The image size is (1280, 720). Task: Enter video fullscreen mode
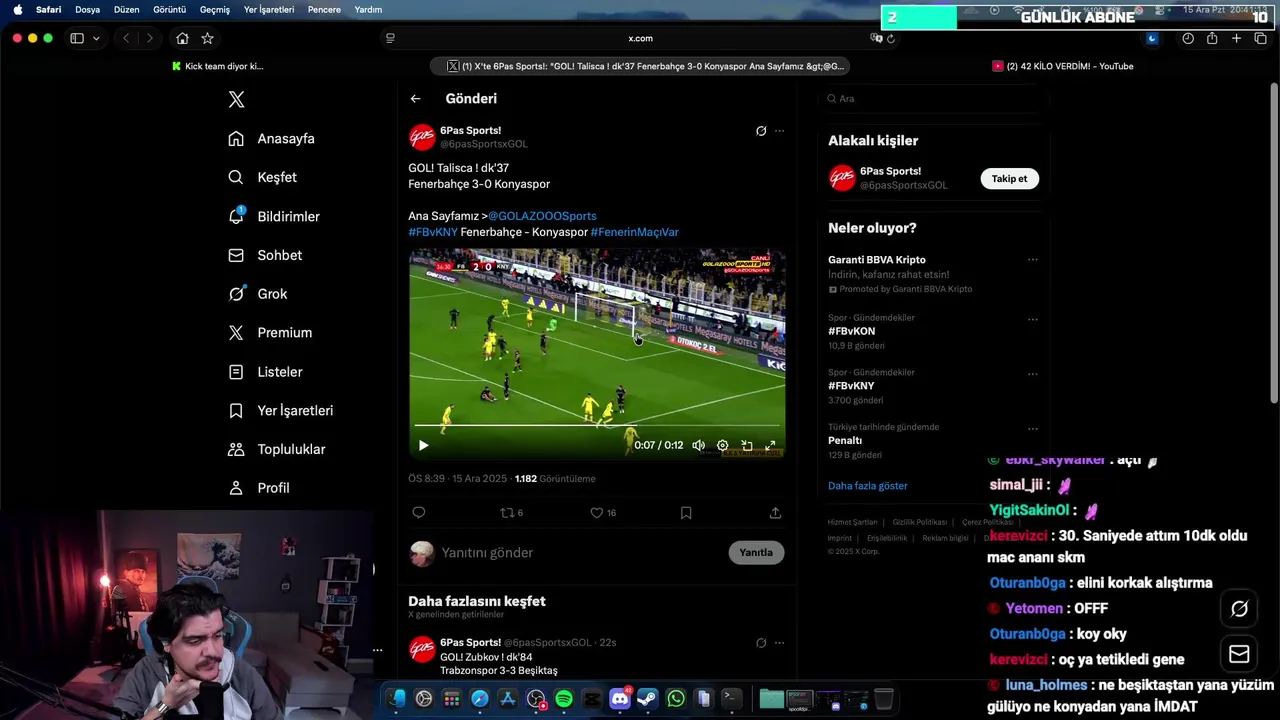[x=770, y=445]
